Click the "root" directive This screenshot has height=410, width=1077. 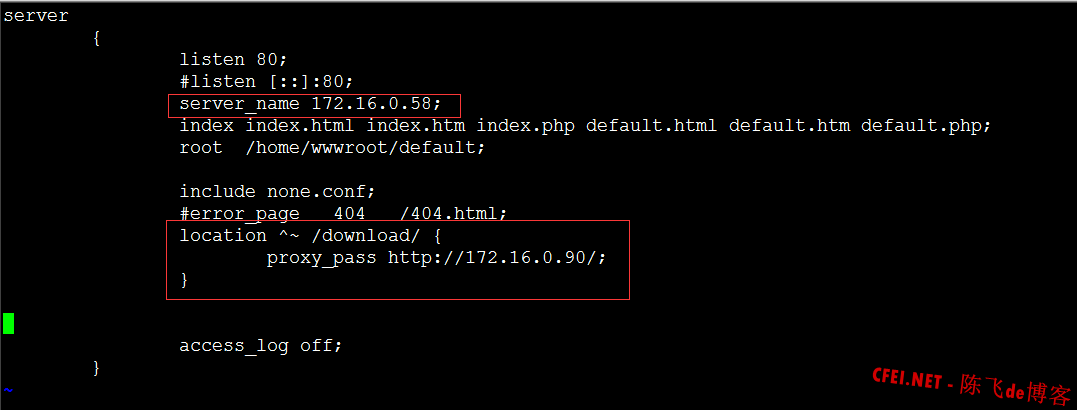(x=201, y=148)
